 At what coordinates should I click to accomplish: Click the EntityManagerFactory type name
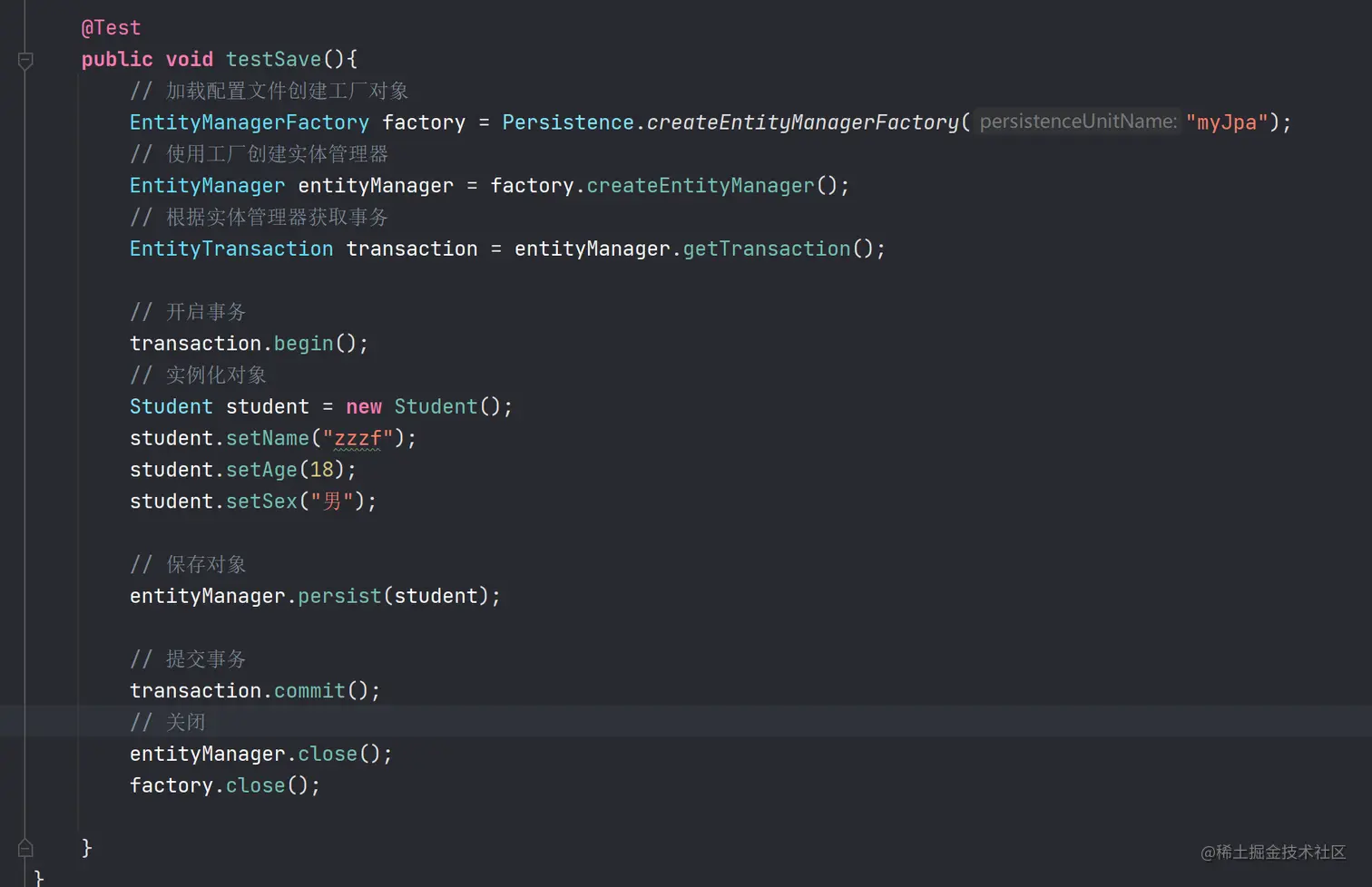[x=250, y=122]
